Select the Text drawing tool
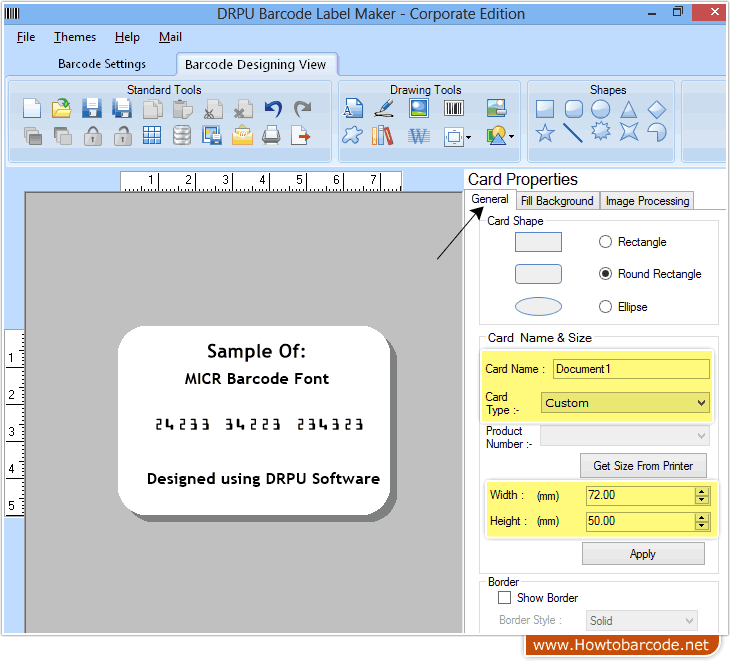730x662 pixels. (353, 108)
